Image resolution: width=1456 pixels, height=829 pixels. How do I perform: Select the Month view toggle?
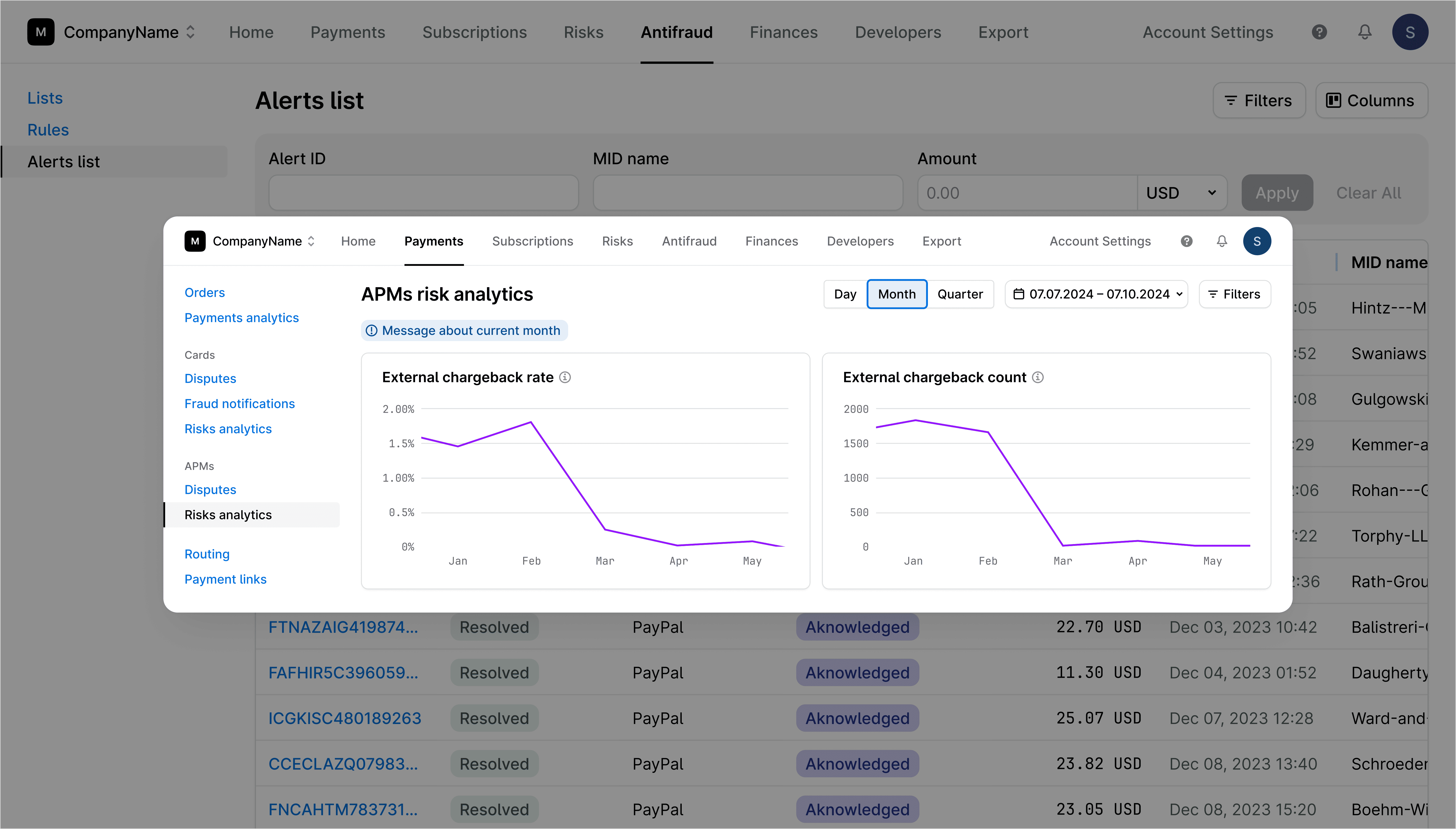pyautogui.click(x=896, y=294)
